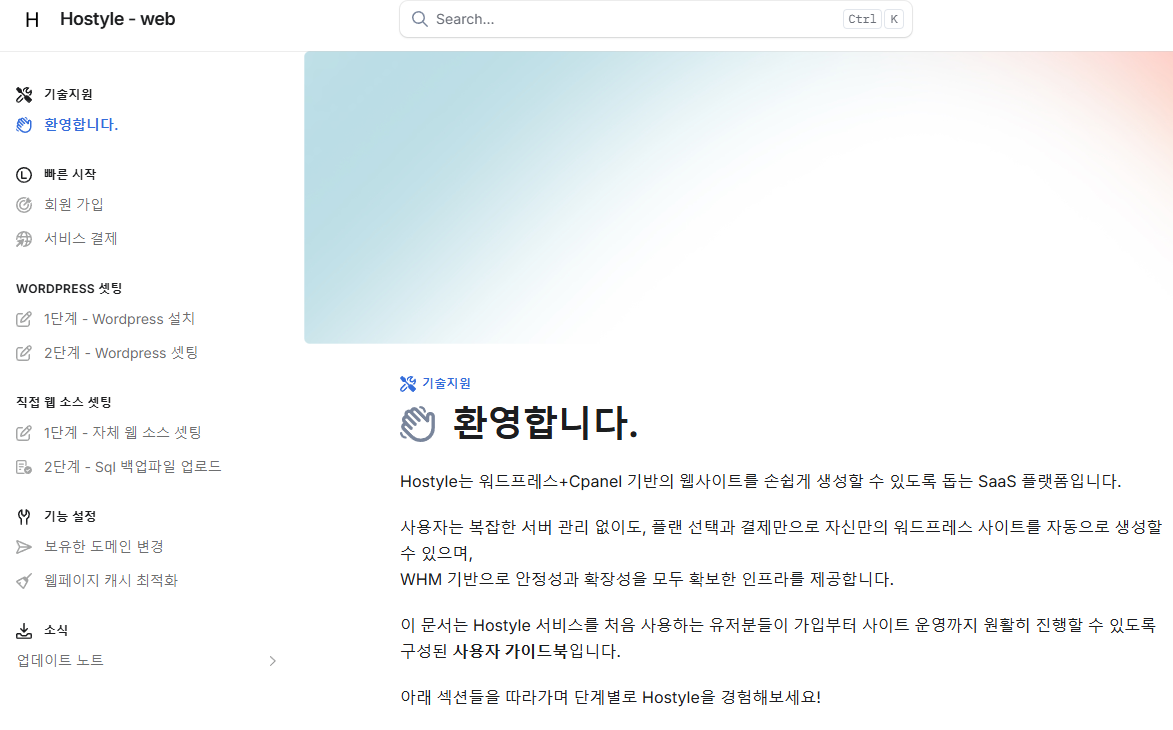Click the globe icon beside 서비스 결제
This screenshot has width=1173, height=730.
[24, 239]
